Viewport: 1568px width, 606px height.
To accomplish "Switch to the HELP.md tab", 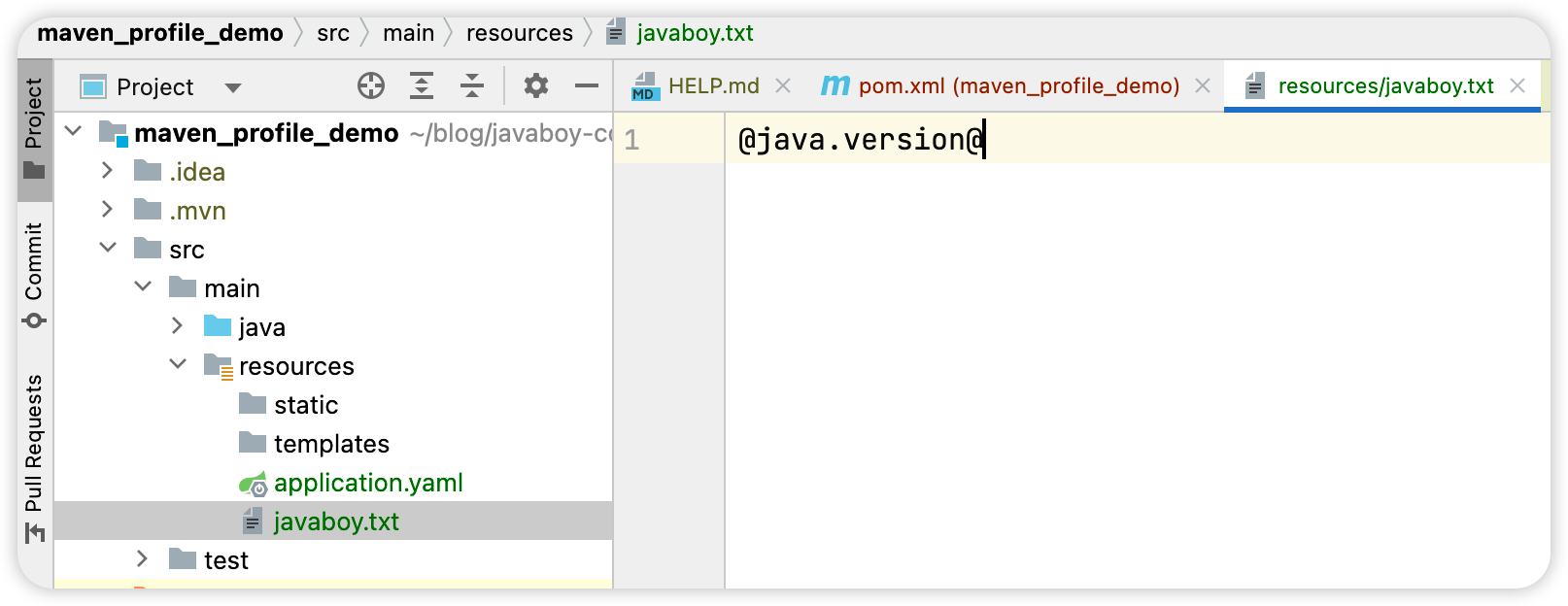I will pyautogui.click(x=712, y=86).
